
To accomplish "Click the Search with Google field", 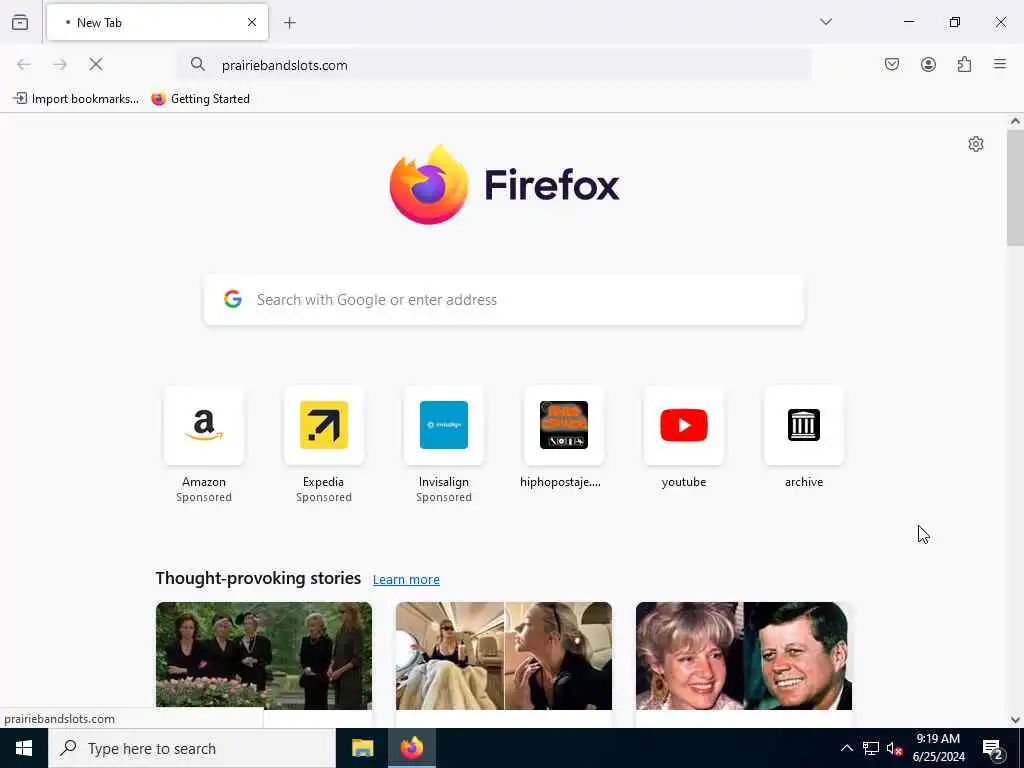I will (x=504, y=300).
